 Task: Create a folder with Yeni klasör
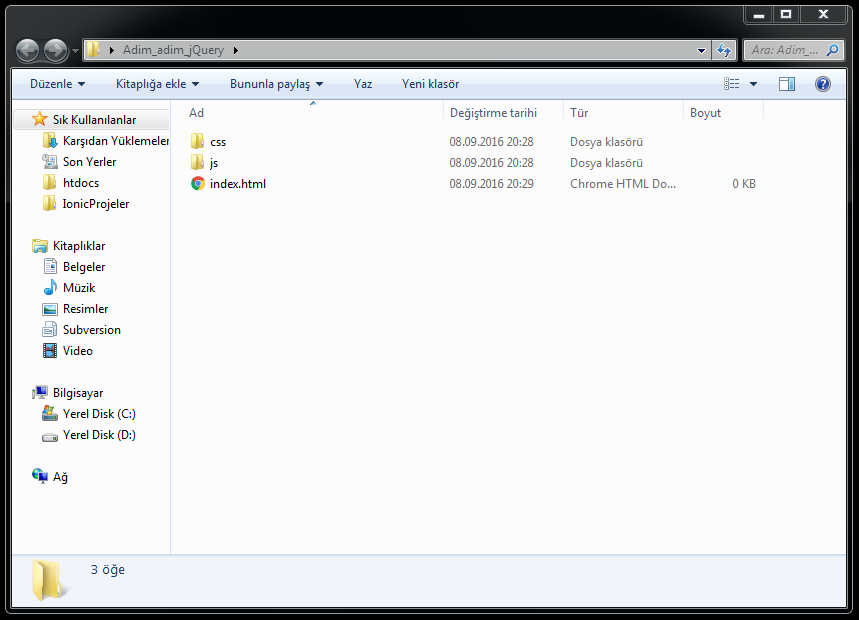click(430, 84)
